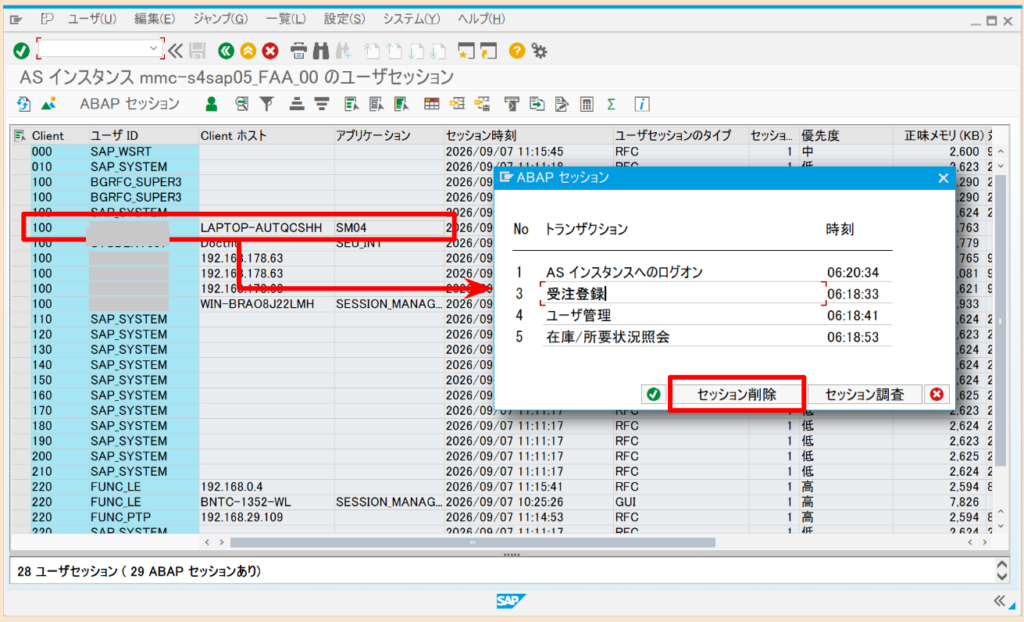Select the ユーザ管理 session row
Image resolution: width=1024 pixels, height=622 pixels.
tap(702, 316)
